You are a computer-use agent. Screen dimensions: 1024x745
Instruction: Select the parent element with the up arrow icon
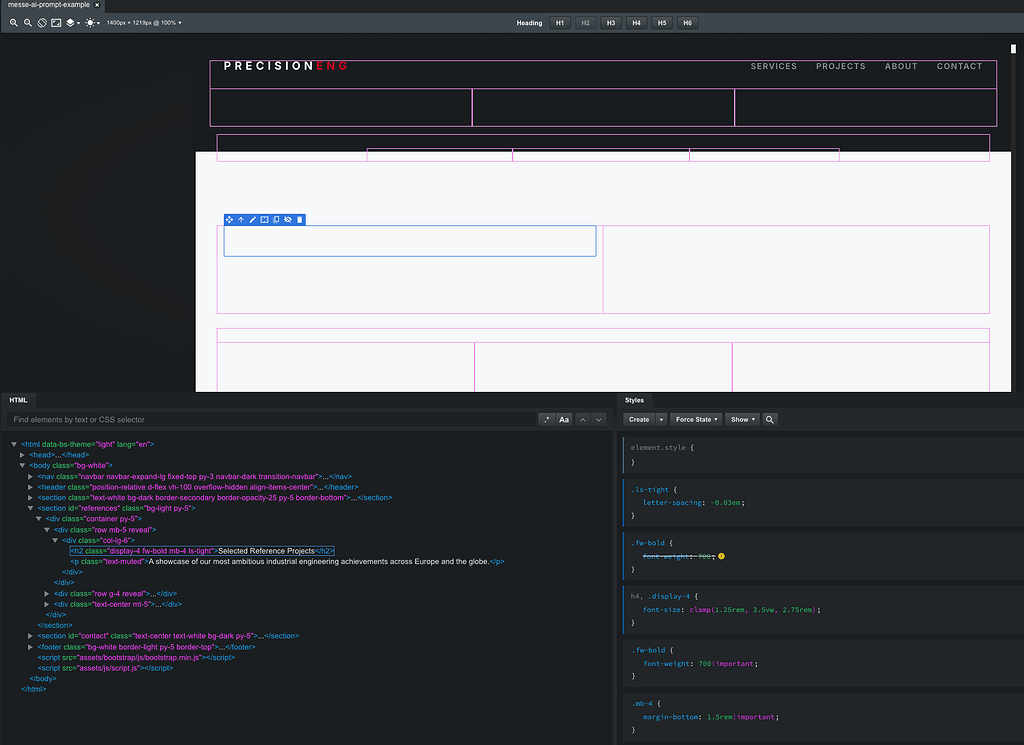[x=241, y=220]
